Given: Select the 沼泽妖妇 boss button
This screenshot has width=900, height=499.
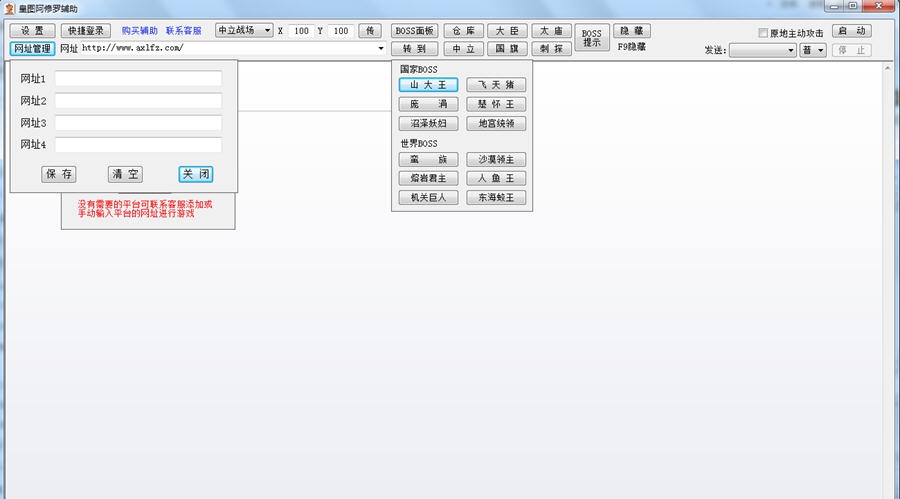Looking at the screenshot, I should [428, 123].
